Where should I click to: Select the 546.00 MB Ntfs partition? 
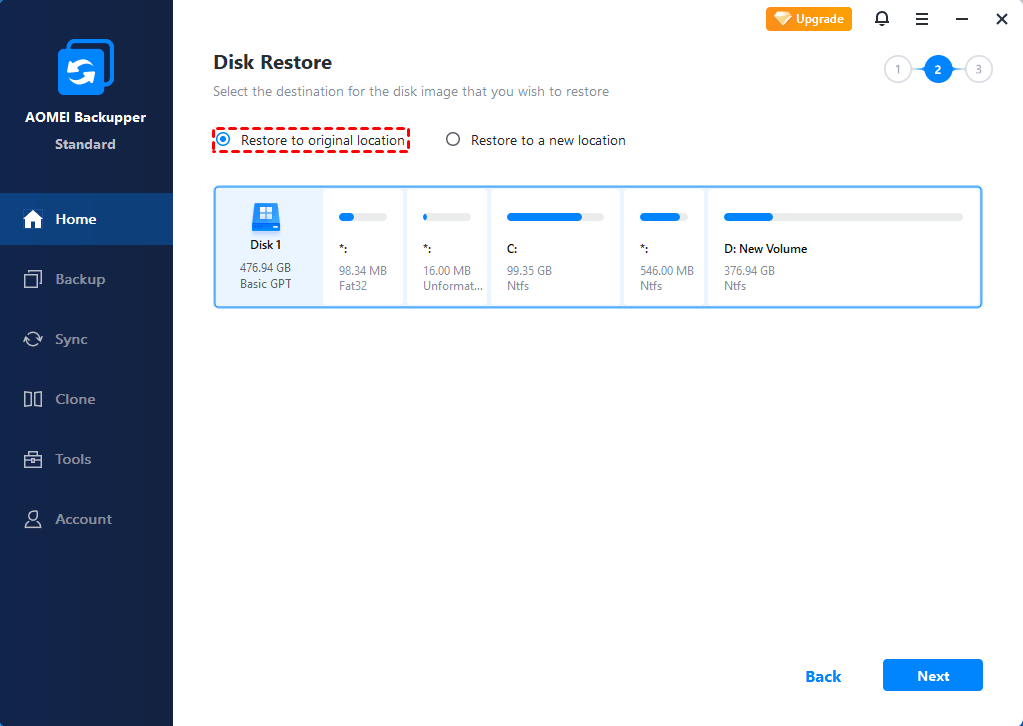(x=664, y=247)
